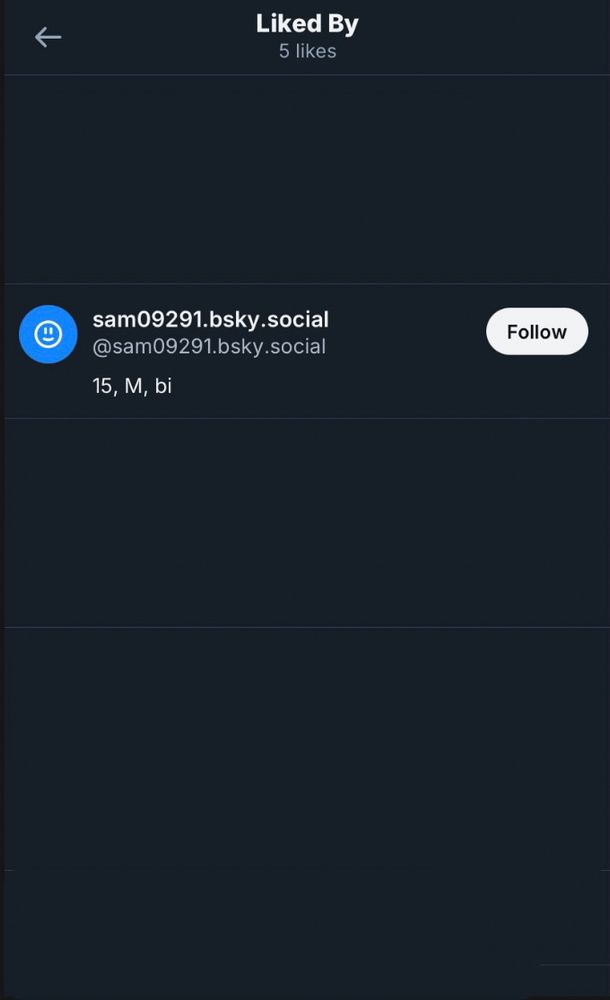The width and height of the screenshot is (610, 1000).
Task: Tap the empty area below the user list
Action: pyautogui.click(x=305, y=700)
